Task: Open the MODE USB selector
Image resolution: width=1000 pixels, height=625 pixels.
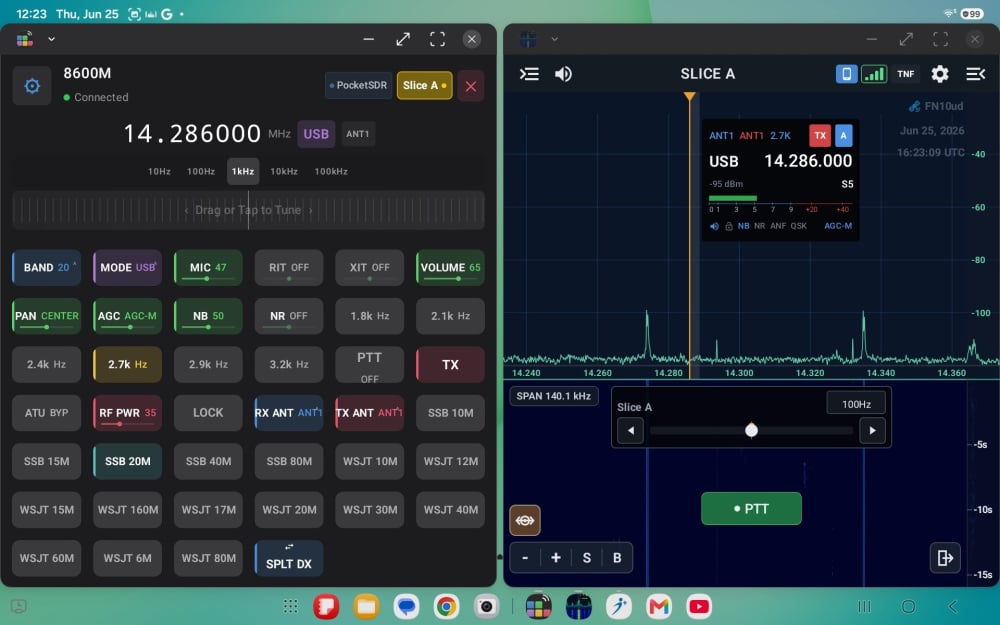Action: tap(128, 268)
